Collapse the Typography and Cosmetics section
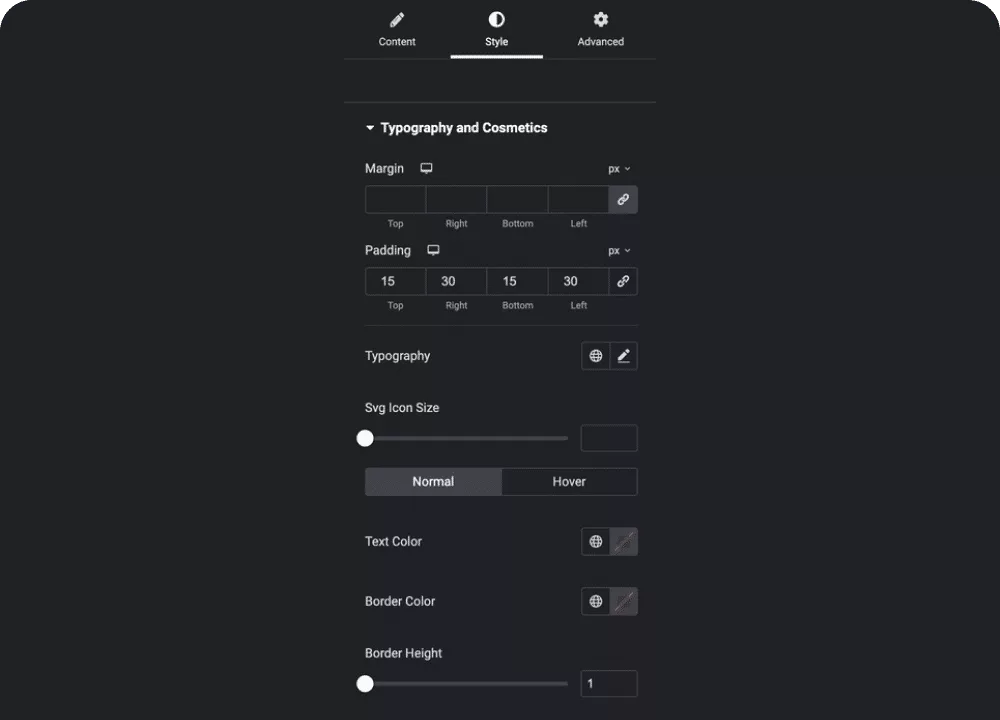 click(456, 128)
